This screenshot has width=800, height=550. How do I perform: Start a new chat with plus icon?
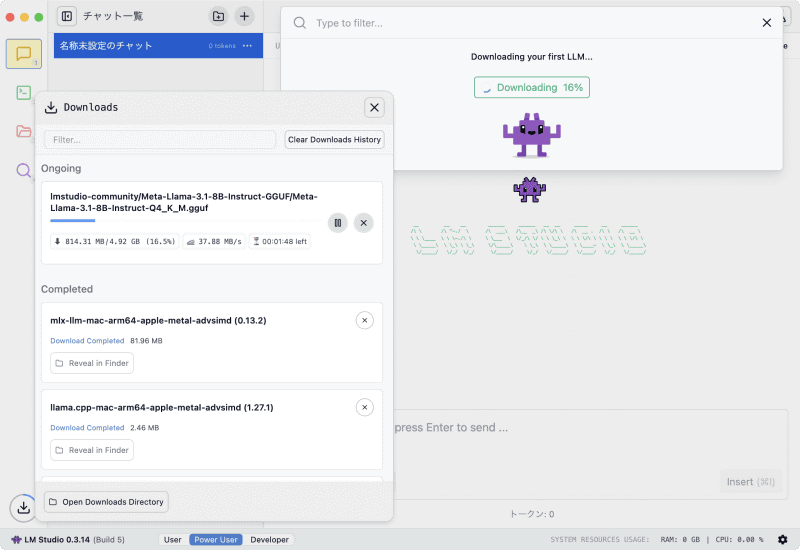pos(244,16)
